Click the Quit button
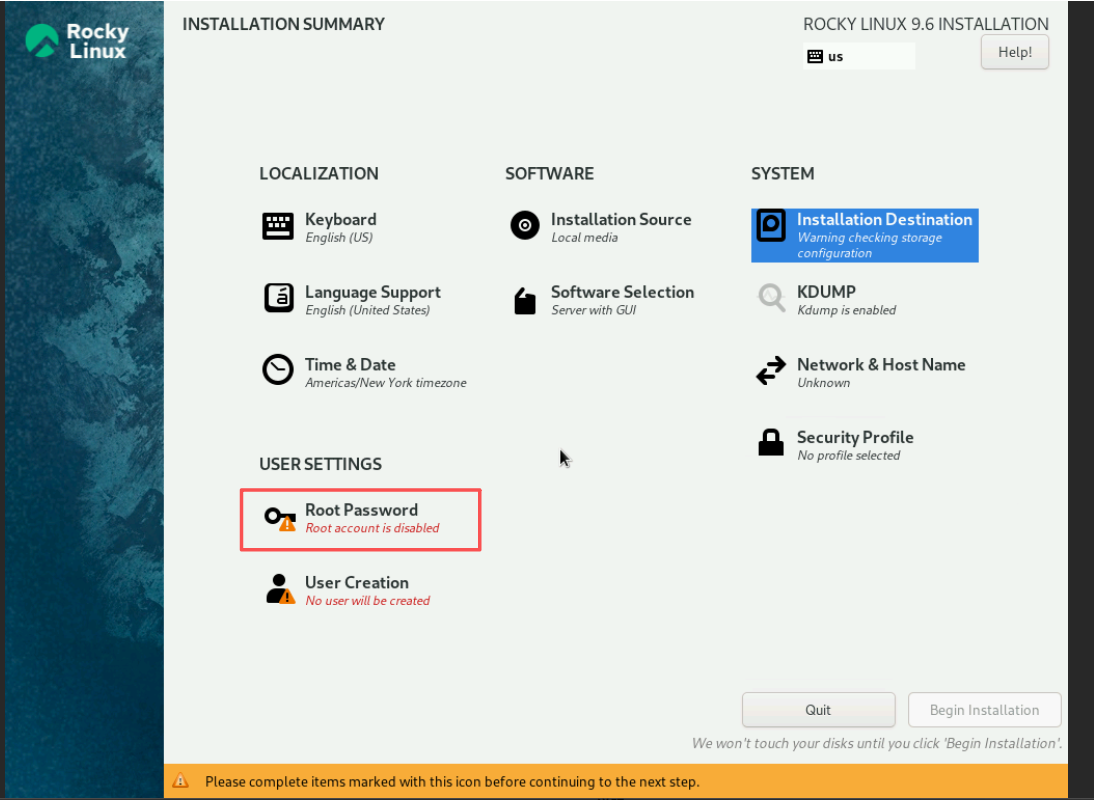Image resolution: width=1094 pixels, height=800 pixels. (x=818, y=710)
